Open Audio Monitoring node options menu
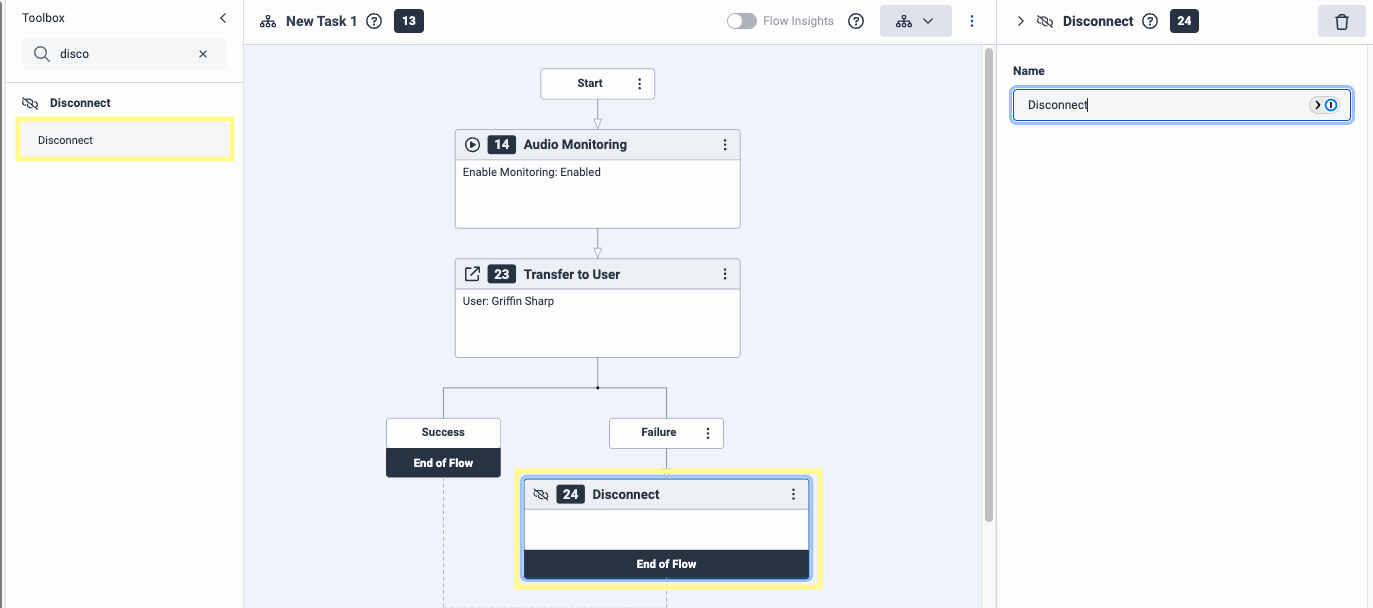The image size is (1373, 608). 725,144
